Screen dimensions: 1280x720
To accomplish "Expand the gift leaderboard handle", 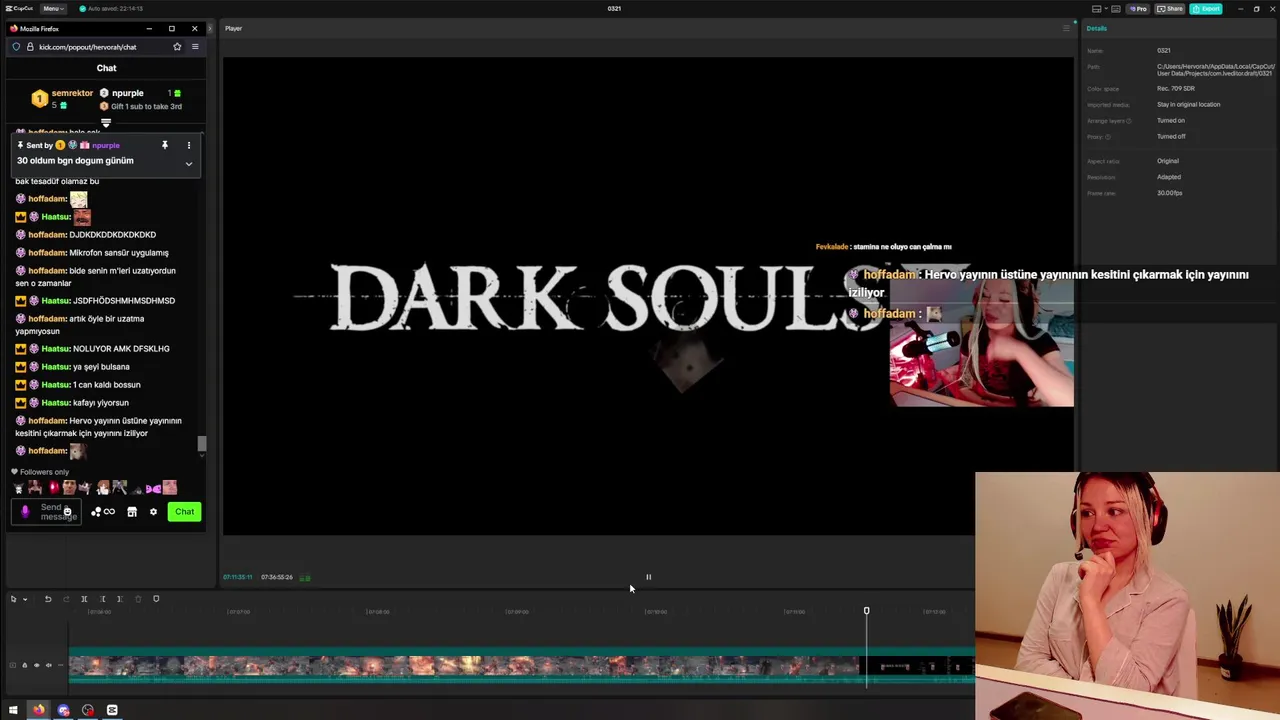I will (x=106, y=123).
